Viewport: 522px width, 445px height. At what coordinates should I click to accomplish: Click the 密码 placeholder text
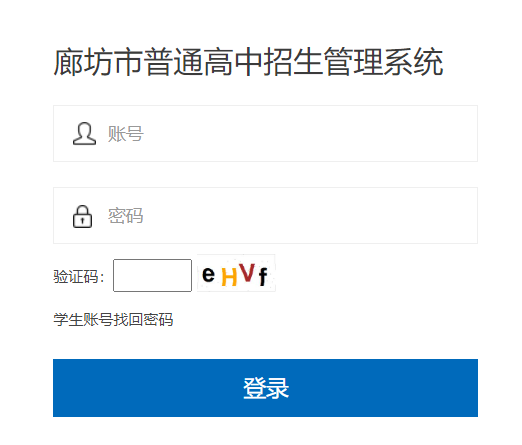tap(125, 216)
